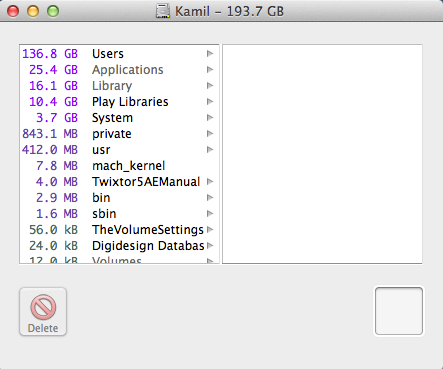Select the System row
The image size is (443, 369).
click(119, 118)
